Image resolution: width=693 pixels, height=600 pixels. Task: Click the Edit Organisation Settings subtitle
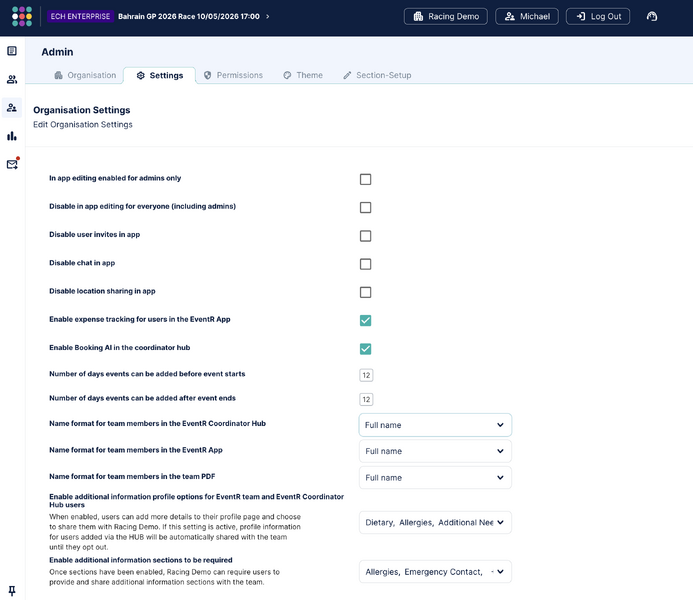pyautogui.click(x=83, y=125)
